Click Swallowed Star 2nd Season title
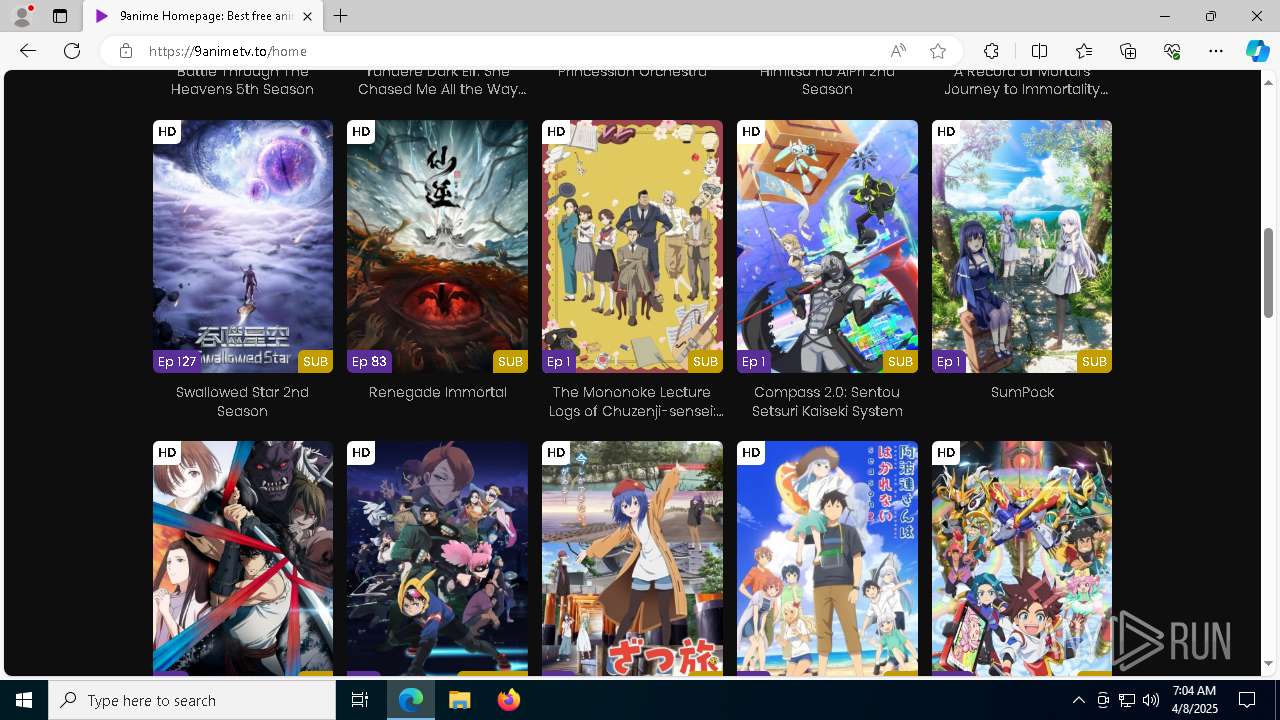This screenshot has width=1280, height=720. point(242,402)
